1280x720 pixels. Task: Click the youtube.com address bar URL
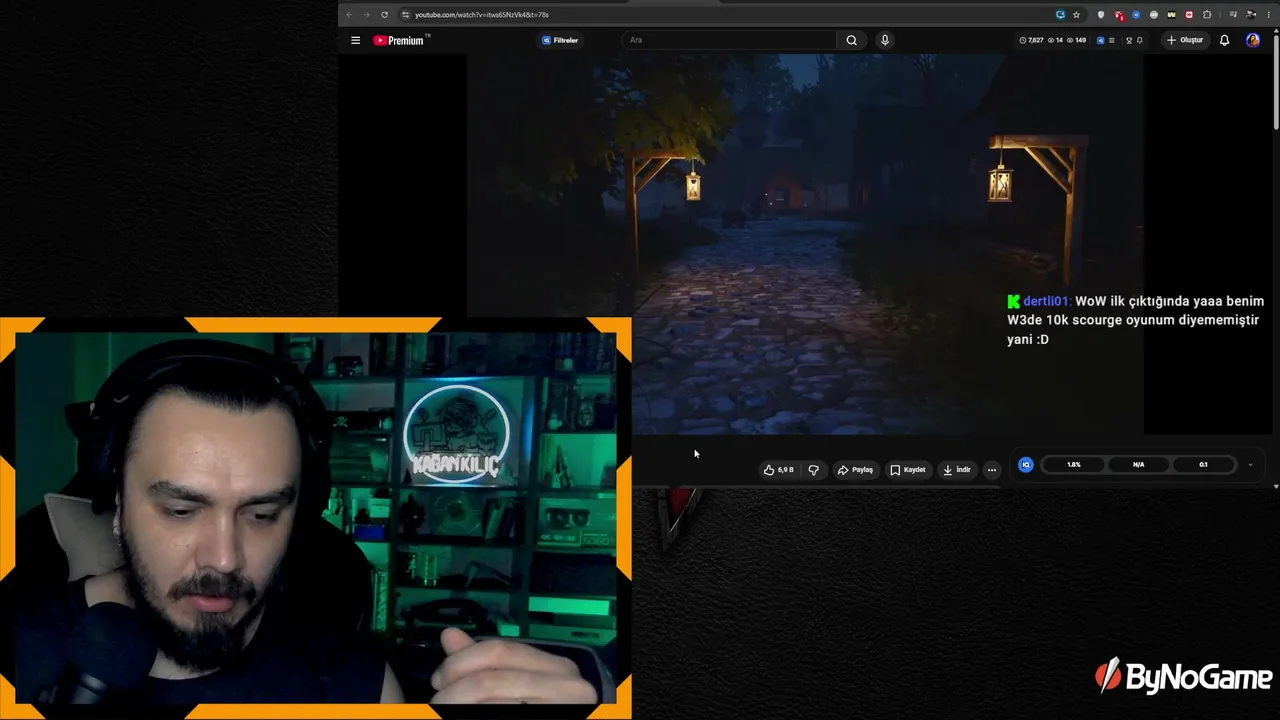pos(482,15)
